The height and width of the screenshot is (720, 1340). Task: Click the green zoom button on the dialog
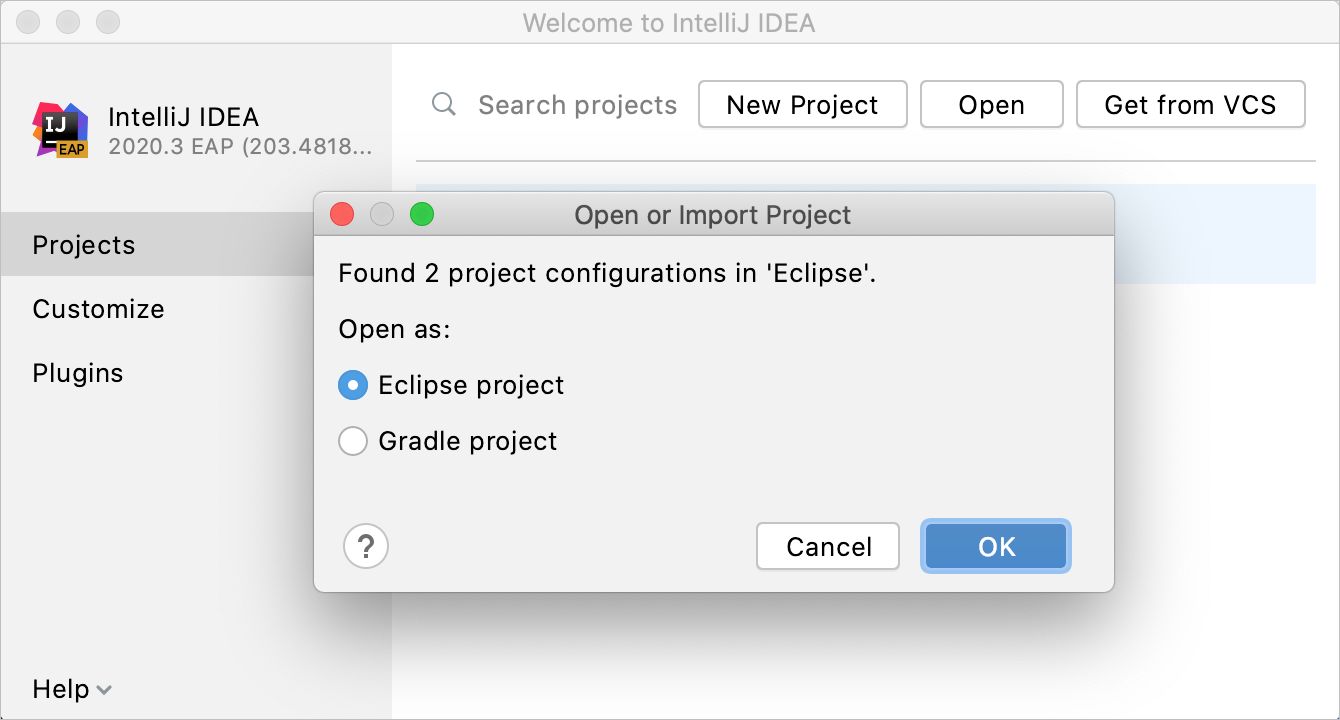[422, 214]
